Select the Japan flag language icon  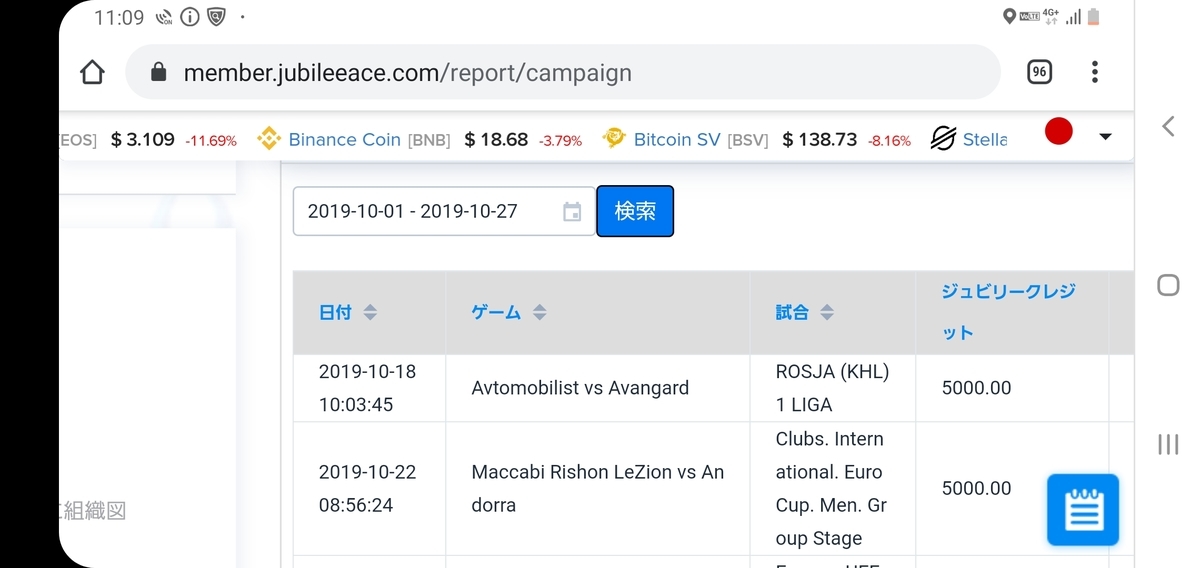[1058, 132]
